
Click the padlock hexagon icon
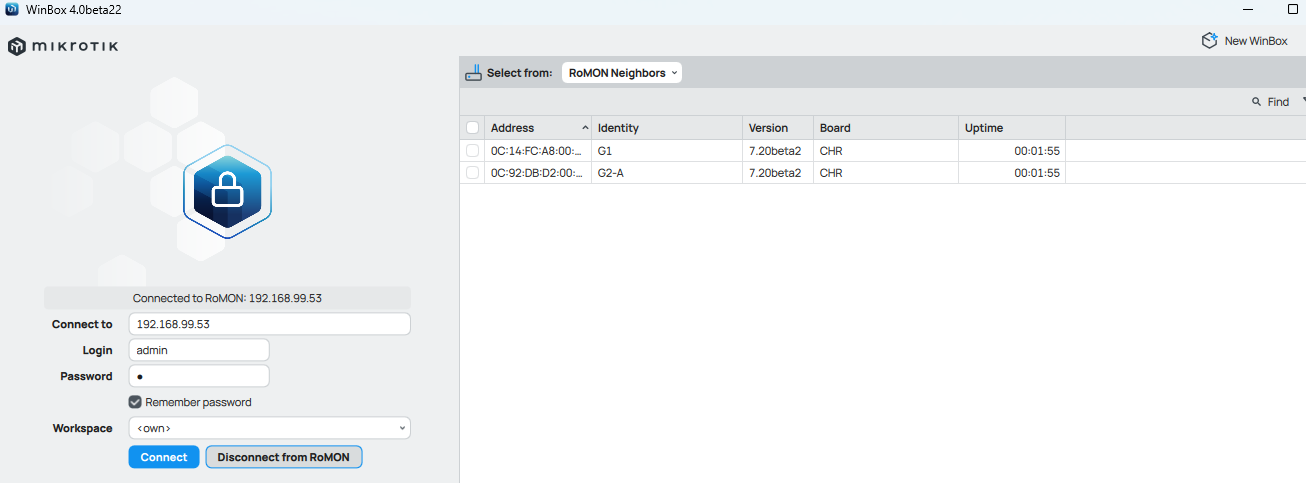coord(228,191)
